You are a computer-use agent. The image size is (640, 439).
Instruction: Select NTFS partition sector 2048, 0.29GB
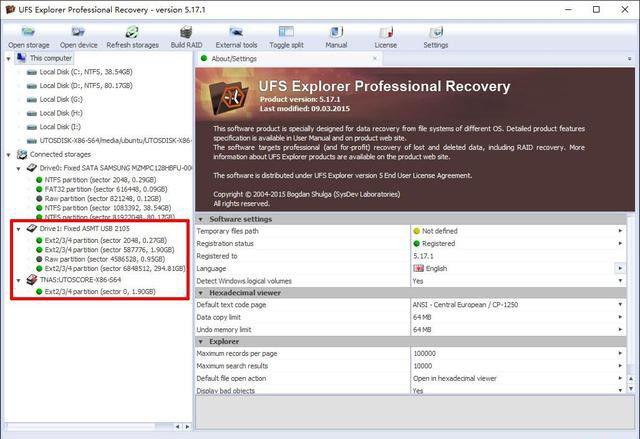pos(96,180)
